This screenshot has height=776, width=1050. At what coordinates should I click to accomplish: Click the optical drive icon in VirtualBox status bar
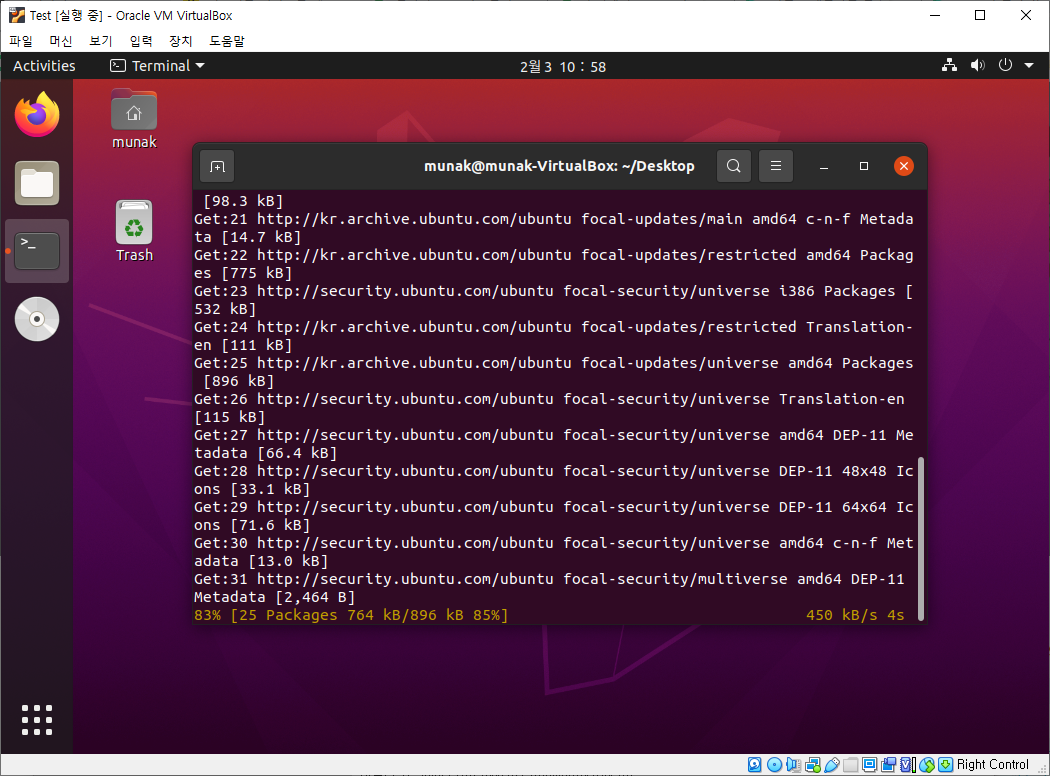pyautogui.click(x=774, y=765)
